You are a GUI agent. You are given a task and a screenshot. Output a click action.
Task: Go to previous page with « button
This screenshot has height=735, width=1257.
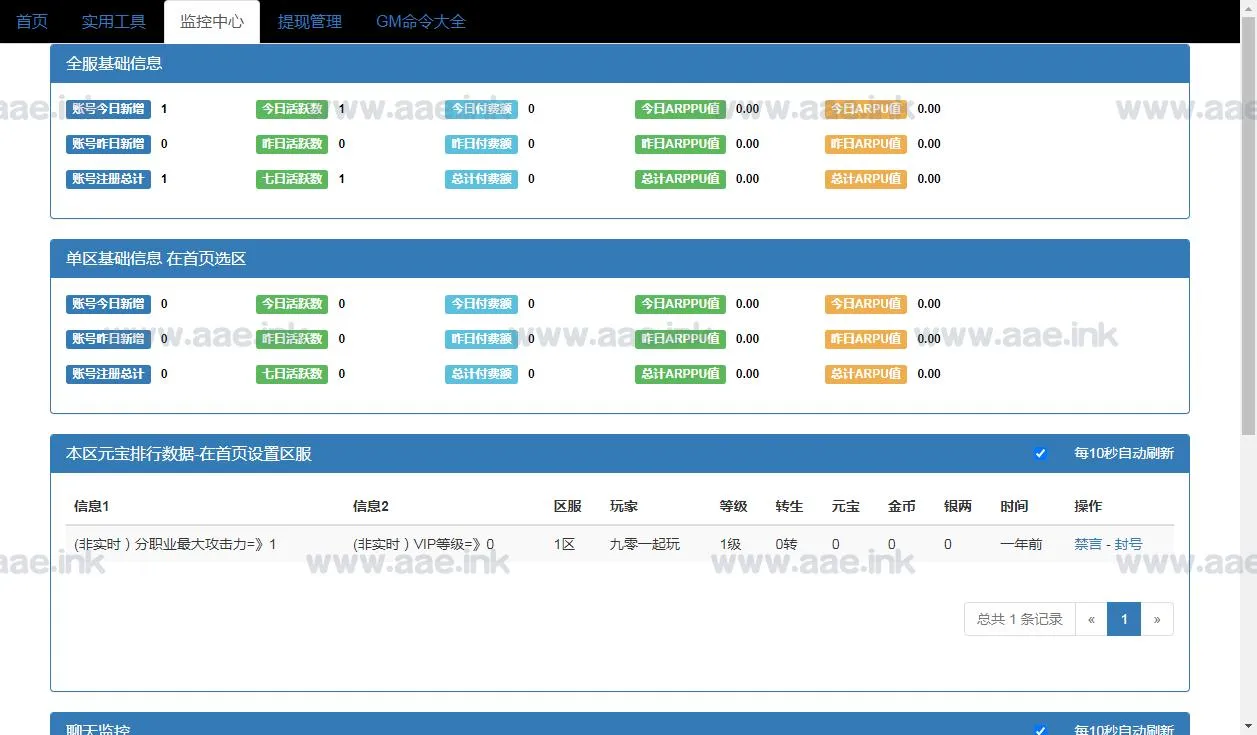tap(1091, 619)
